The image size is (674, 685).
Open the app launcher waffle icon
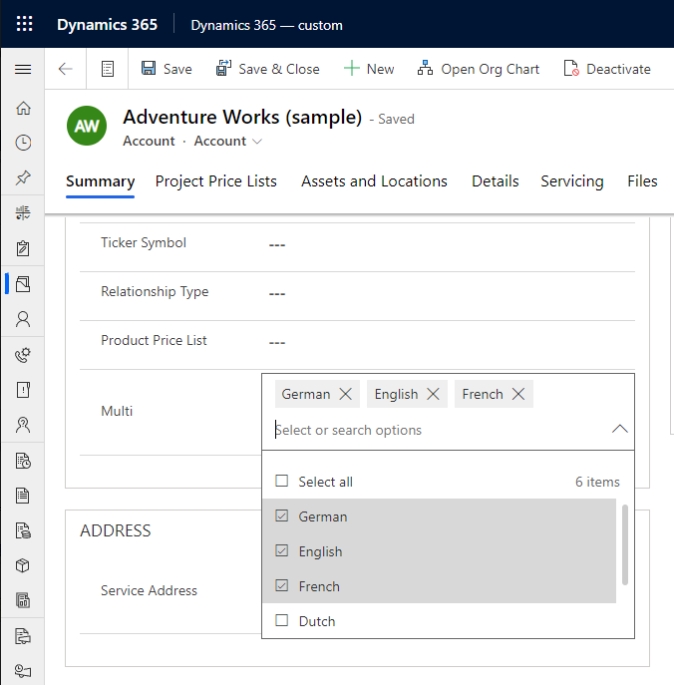24,24
